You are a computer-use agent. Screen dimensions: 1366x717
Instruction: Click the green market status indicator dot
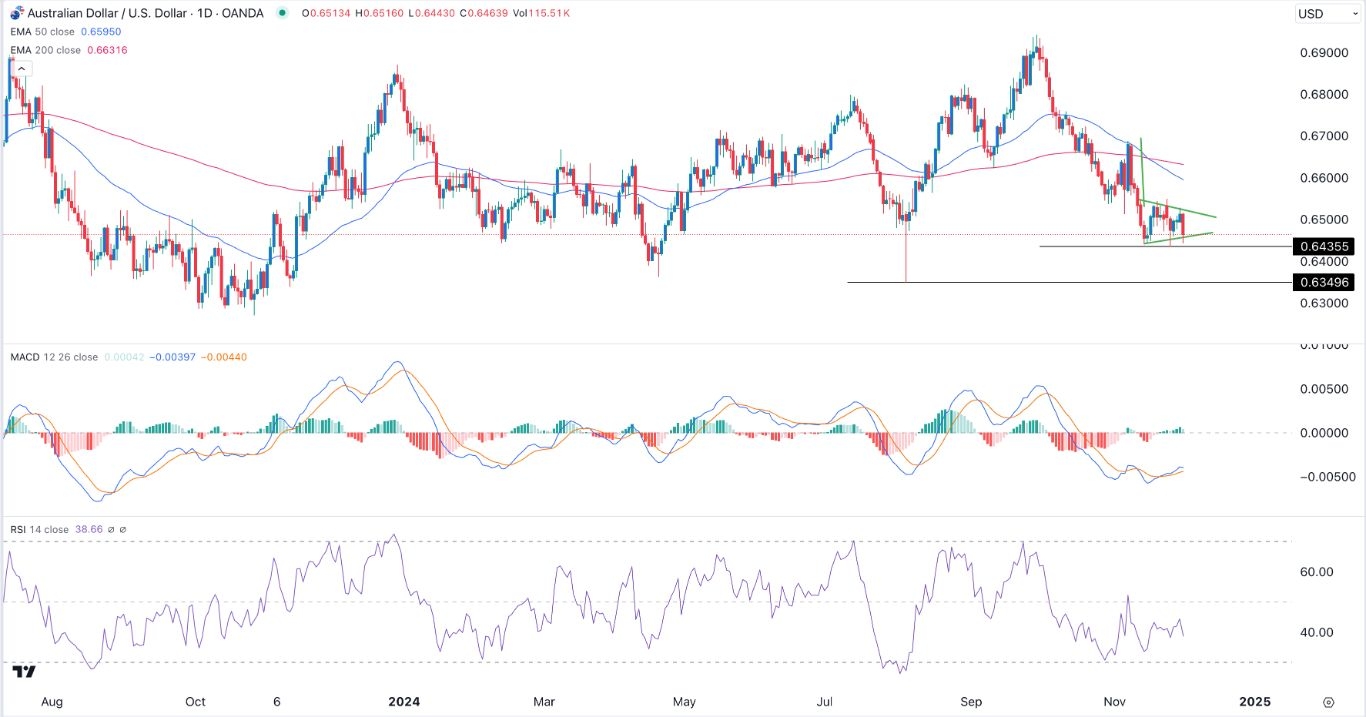click(284, 13)
